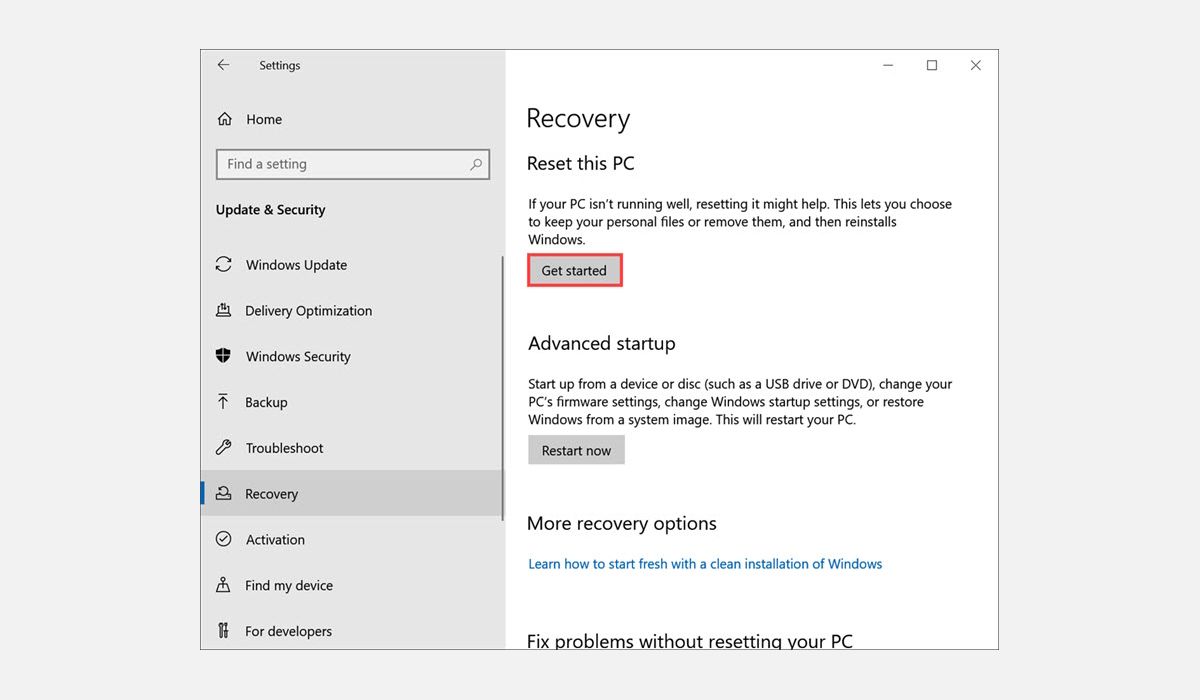Select the Windows Update refresh icon
Screen dimensions: 1200x700
click(x=224, y=264)
